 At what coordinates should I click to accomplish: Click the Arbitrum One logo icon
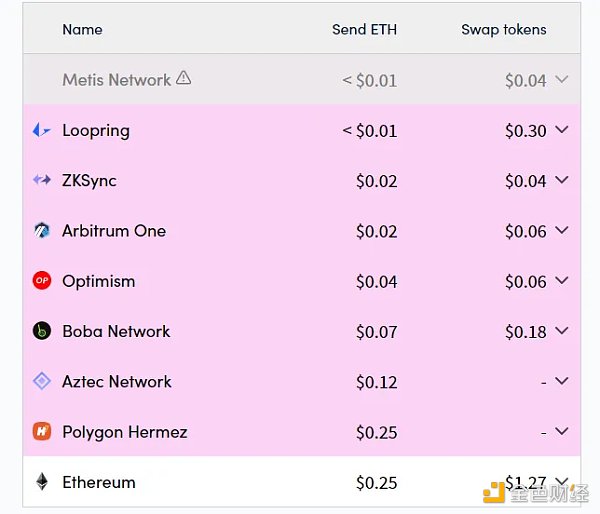42,230
